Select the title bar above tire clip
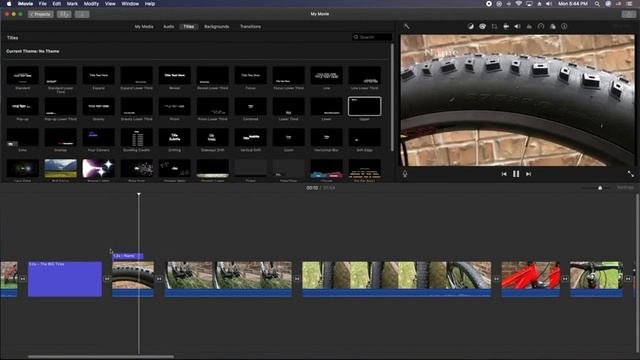The height and width of the screenshot is (360, 640). pos(127,256)
